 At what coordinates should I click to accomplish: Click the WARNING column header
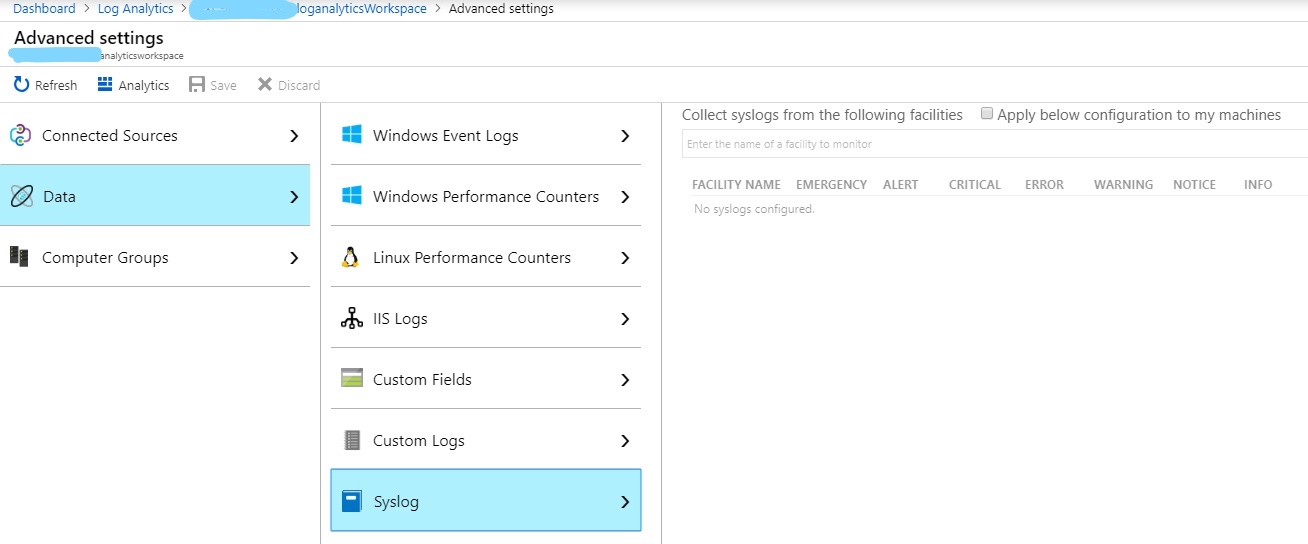(x=1123, y=184)
